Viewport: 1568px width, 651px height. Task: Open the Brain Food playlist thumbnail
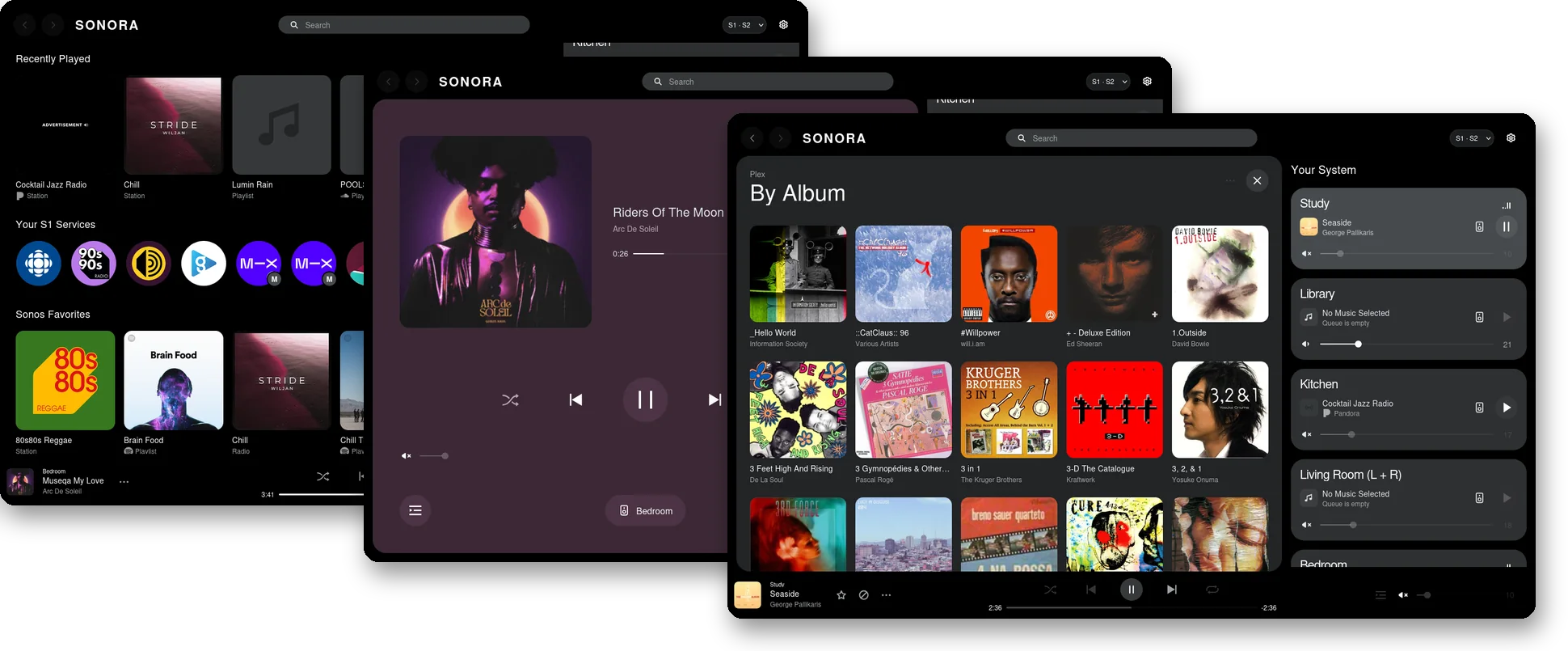[174, 380]
